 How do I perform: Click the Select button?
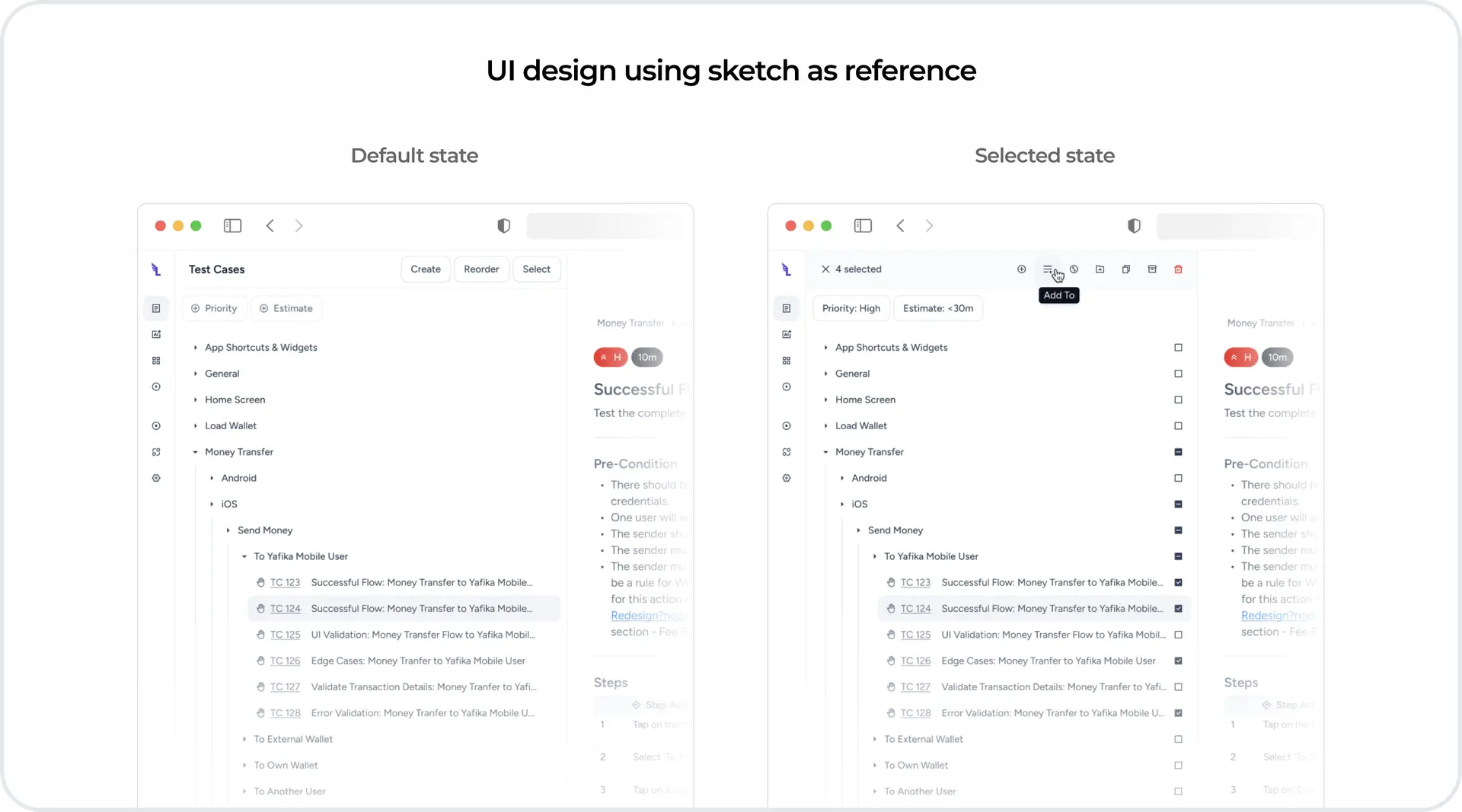pyautogui.click(x=537, y=269)
